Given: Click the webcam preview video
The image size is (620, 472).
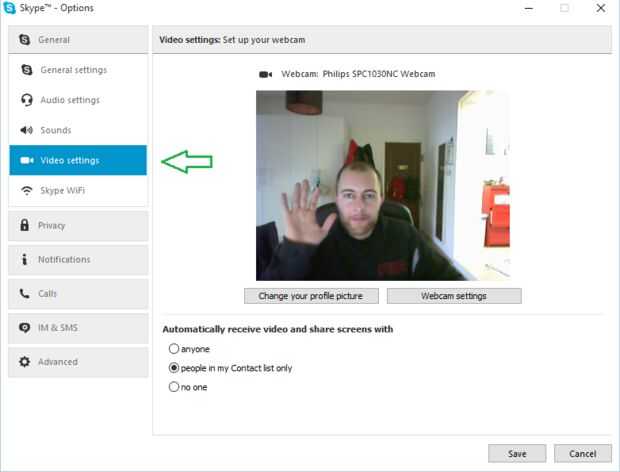Looking at the screenshot, I should tap(383, 185).
